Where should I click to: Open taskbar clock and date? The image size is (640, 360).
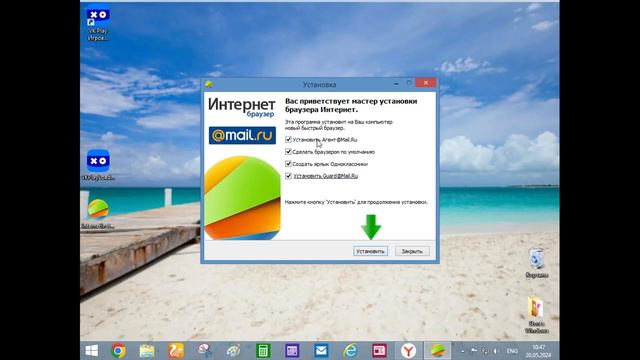539,351
